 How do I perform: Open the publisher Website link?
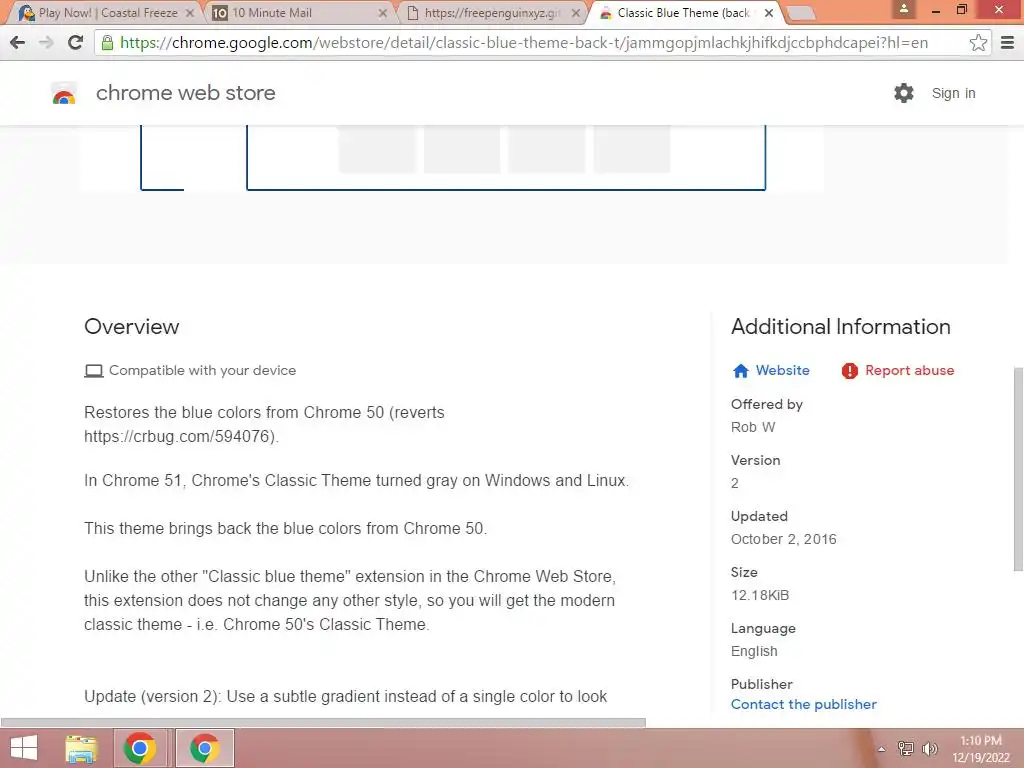tap(782, 370)
